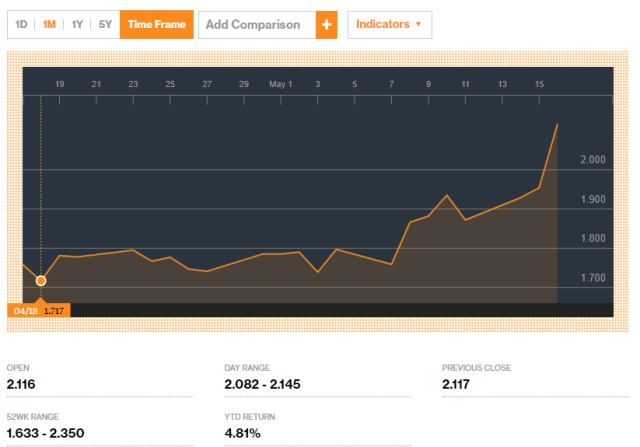Click the May 1 date axis label
The image size is (640, 447).
[281, 84]
